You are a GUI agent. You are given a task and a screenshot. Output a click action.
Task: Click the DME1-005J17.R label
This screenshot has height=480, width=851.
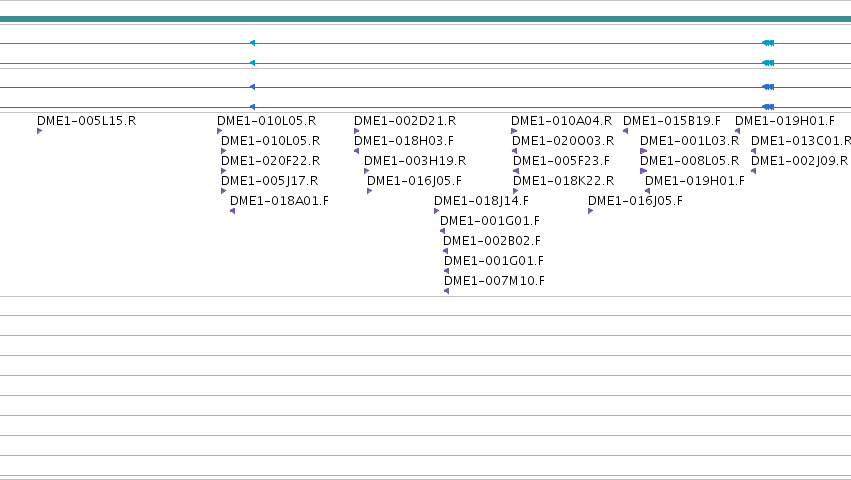(269, 181)
